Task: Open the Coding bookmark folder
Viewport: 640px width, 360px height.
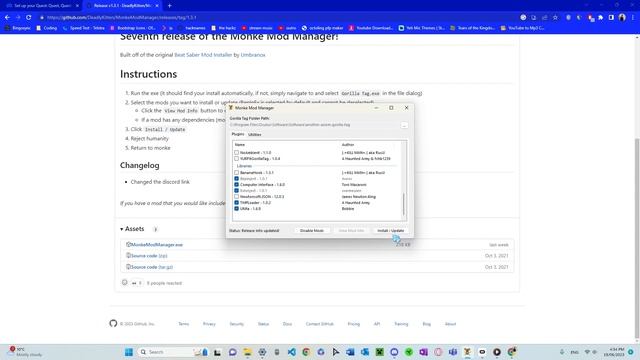Action: coord(47,28)
